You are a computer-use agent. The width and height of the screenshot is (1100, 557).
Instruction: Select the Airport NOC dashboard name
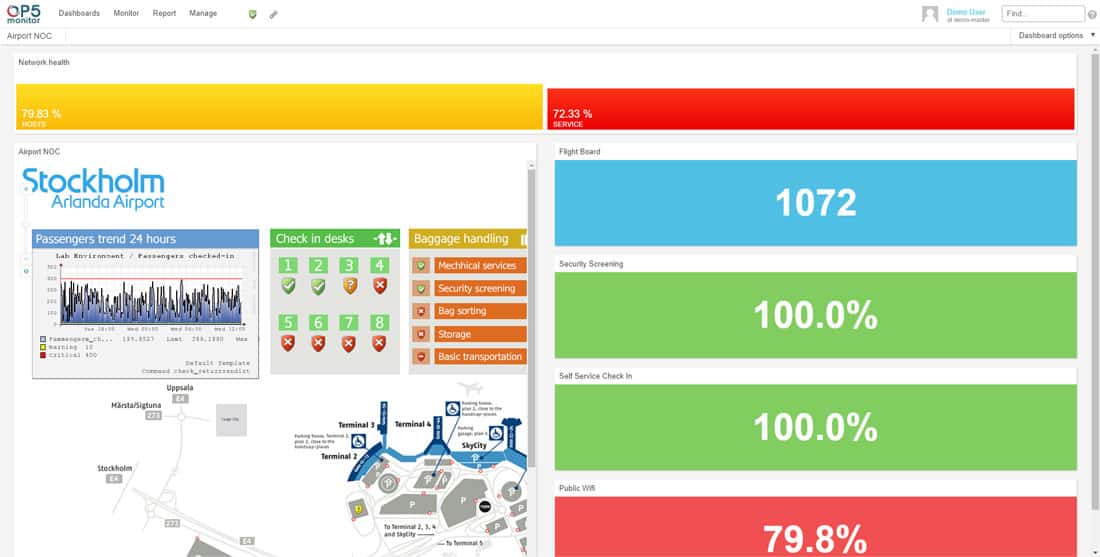pos(29,36)
